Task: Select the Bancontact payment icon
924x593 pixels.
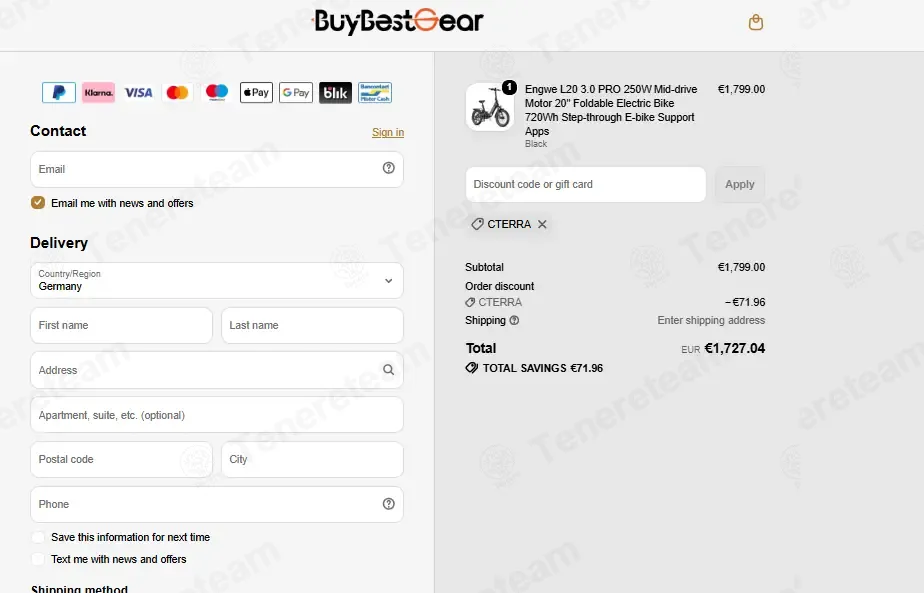Action: 375,93
